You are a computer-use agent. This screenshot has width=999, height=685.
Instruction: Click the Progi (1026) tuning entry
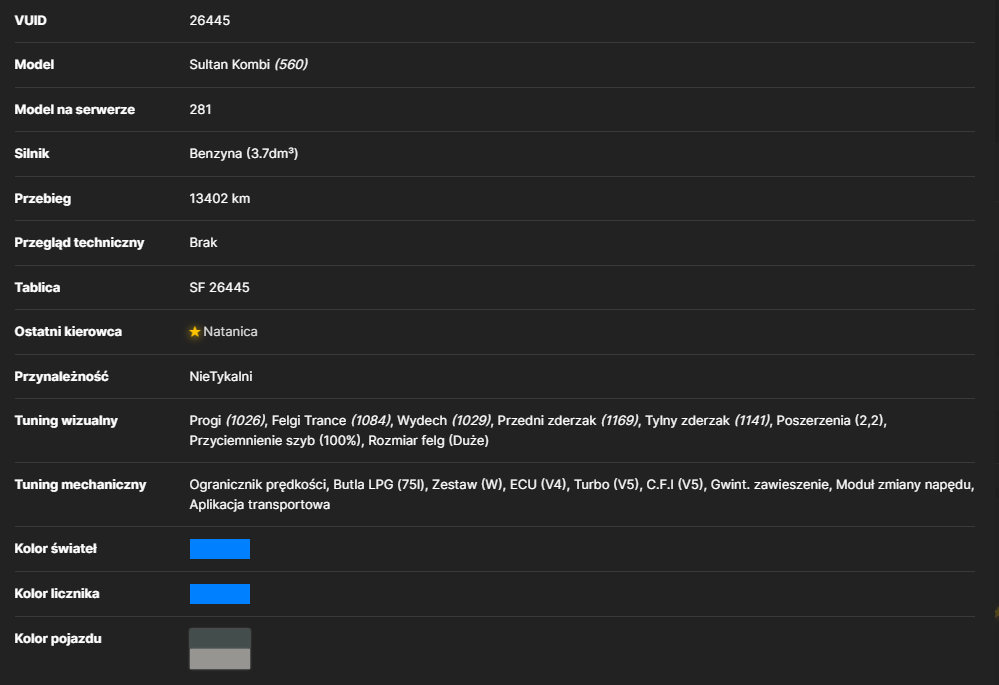pyautogui.click(x=227, y=421)
